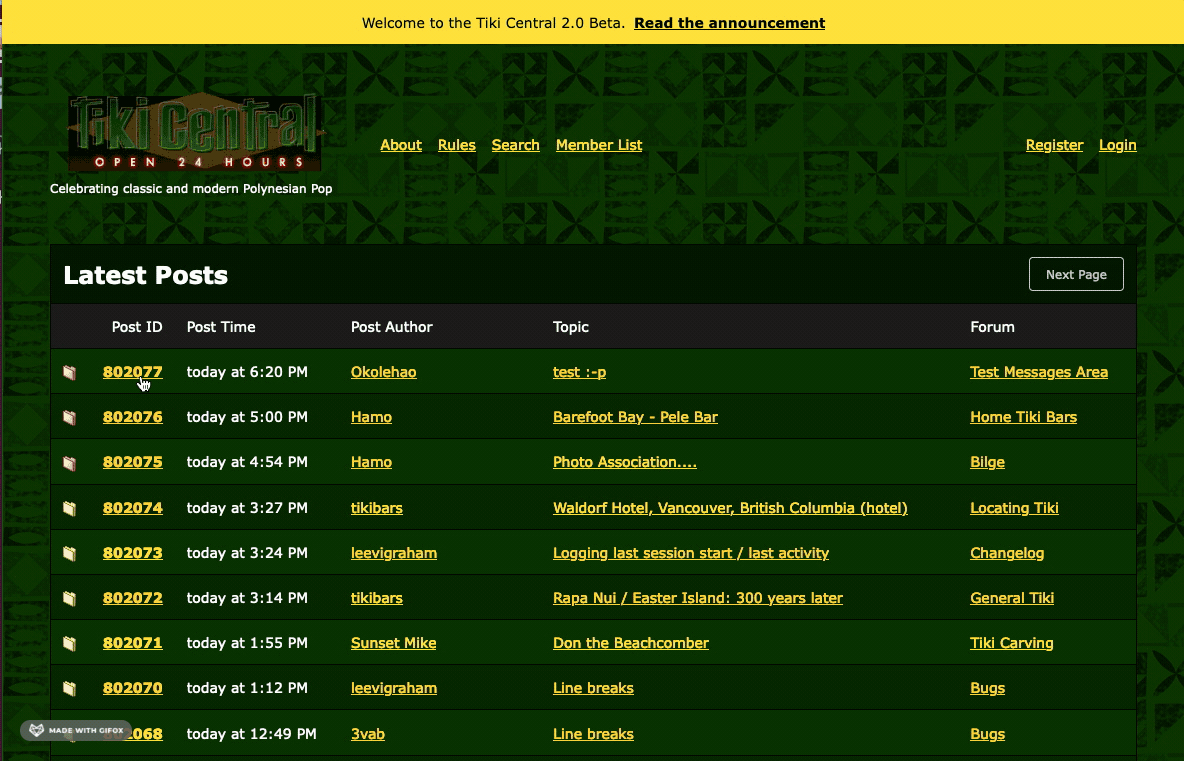The height and width of the screenshot is (761, 1184).
Task: Open the Don the Beachcomber topic
Action: [x=631, y=643]
